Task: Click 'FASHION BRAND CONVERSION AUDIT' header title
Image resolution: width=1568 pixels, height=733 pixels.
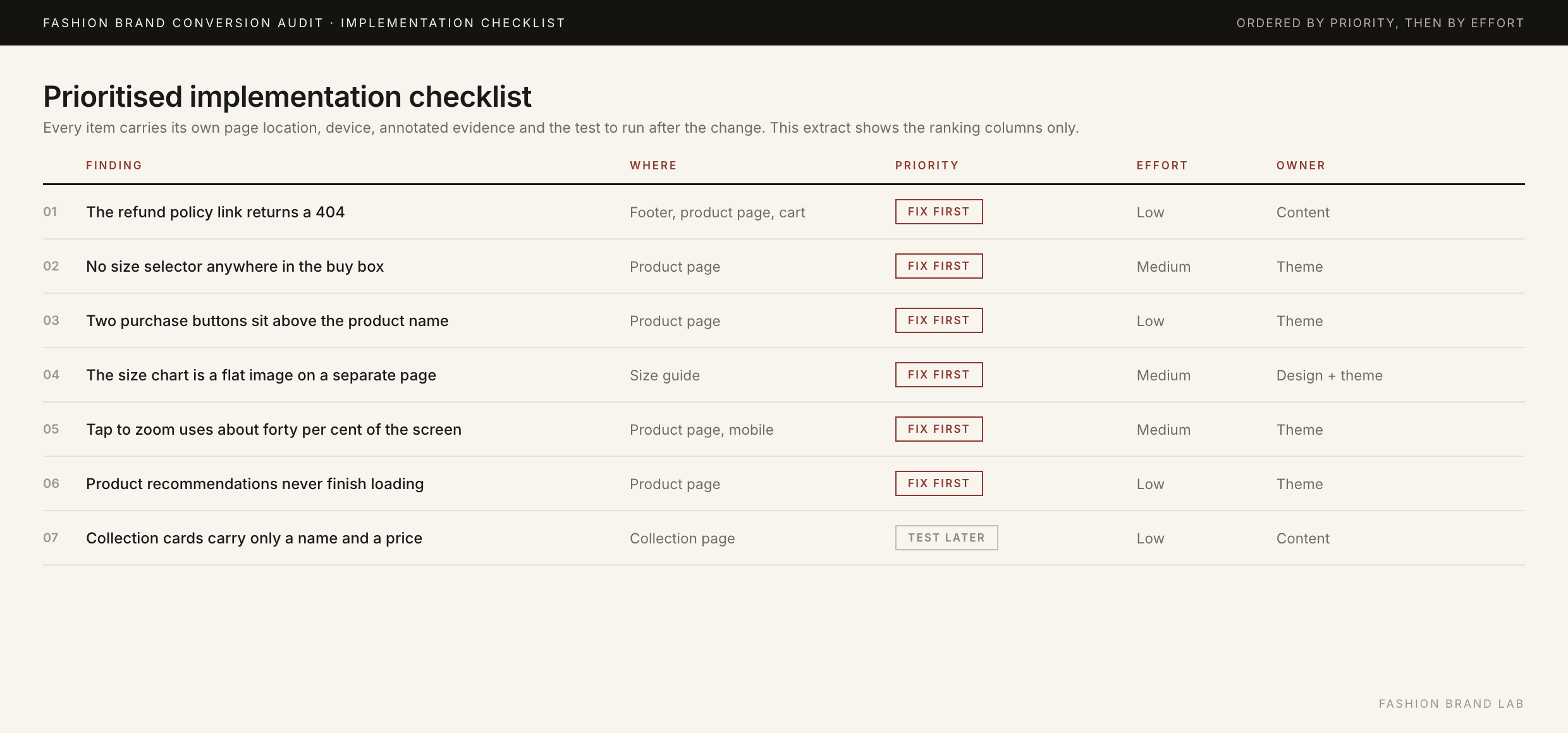Action: pyautogui.click(x=183, y=23)
